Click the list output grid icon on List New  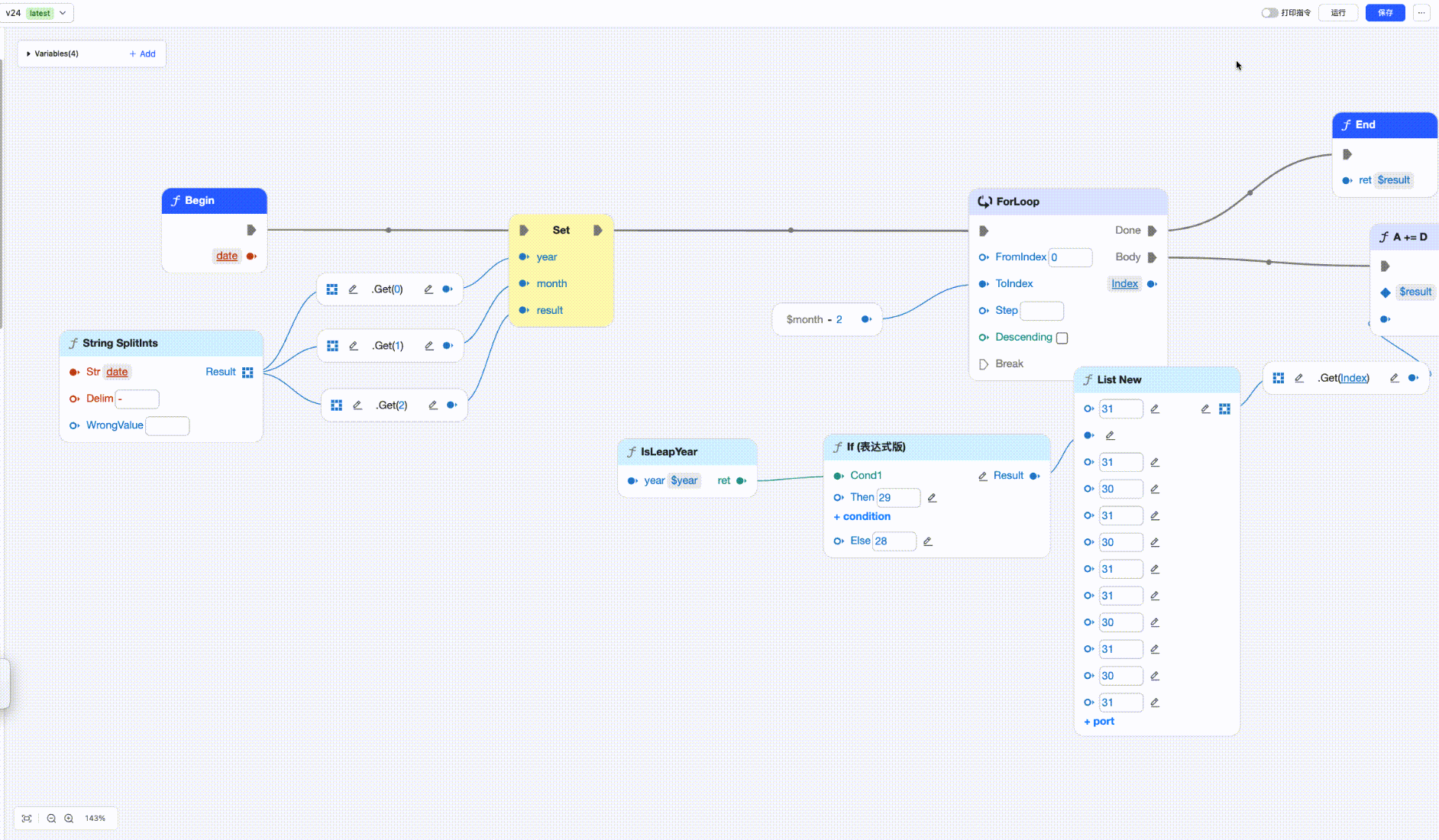pos(1224,409)
